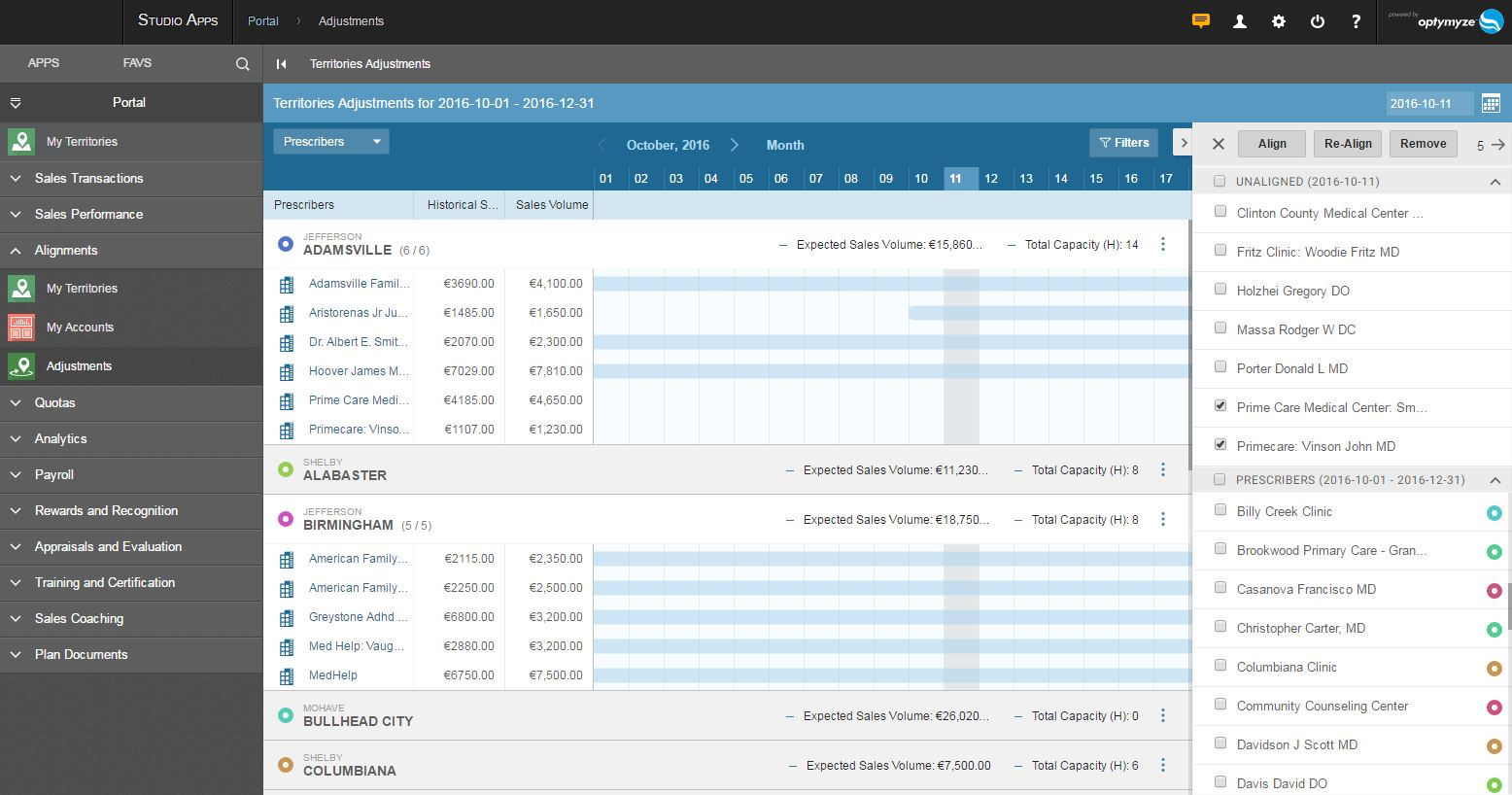
Task: Open the Filters button
Action: [1123, 143]
